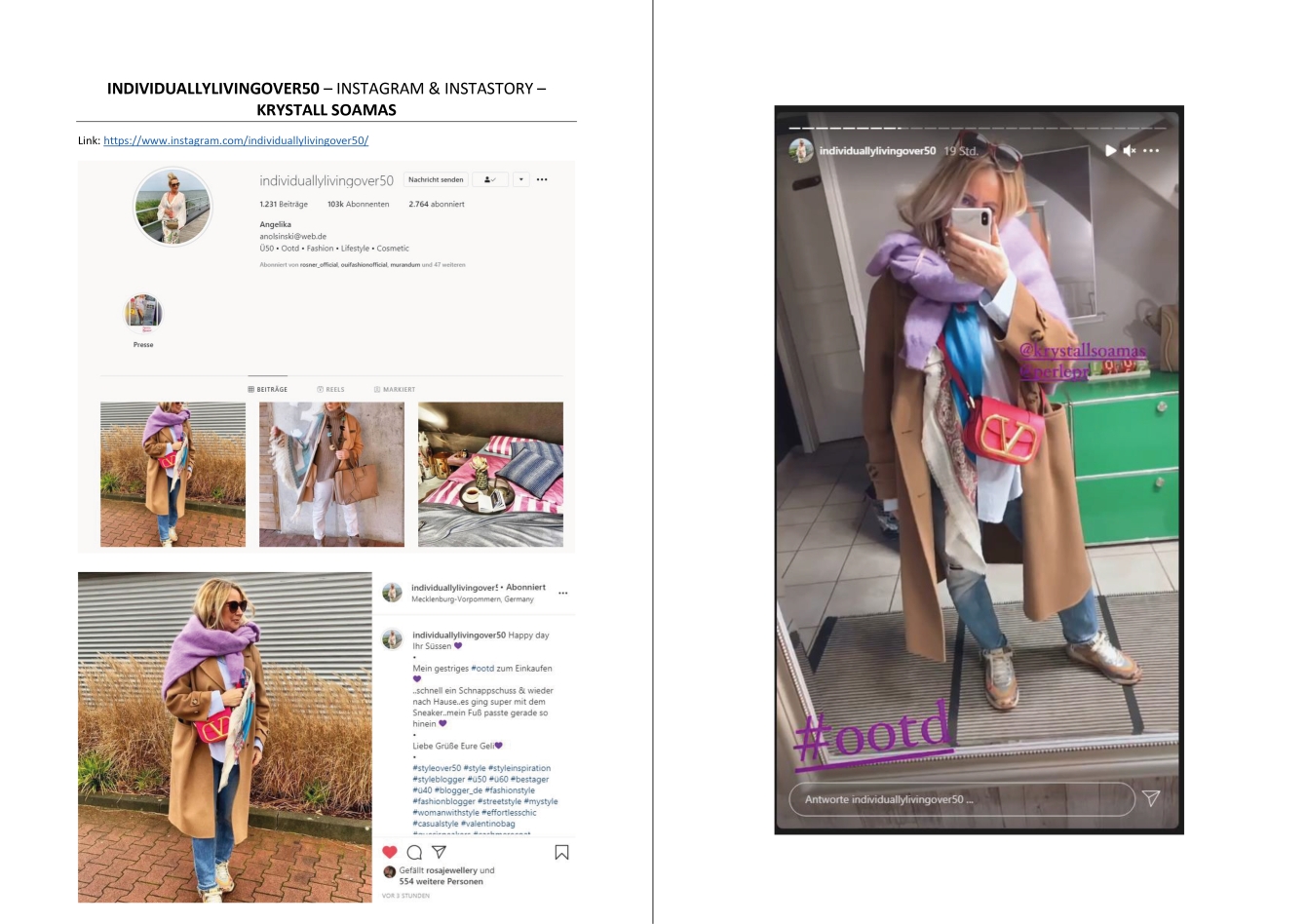The height and width of the screenshot is (924, 1306).
Task: Switch to the Reels tab
Action: (x=331, y=389)
